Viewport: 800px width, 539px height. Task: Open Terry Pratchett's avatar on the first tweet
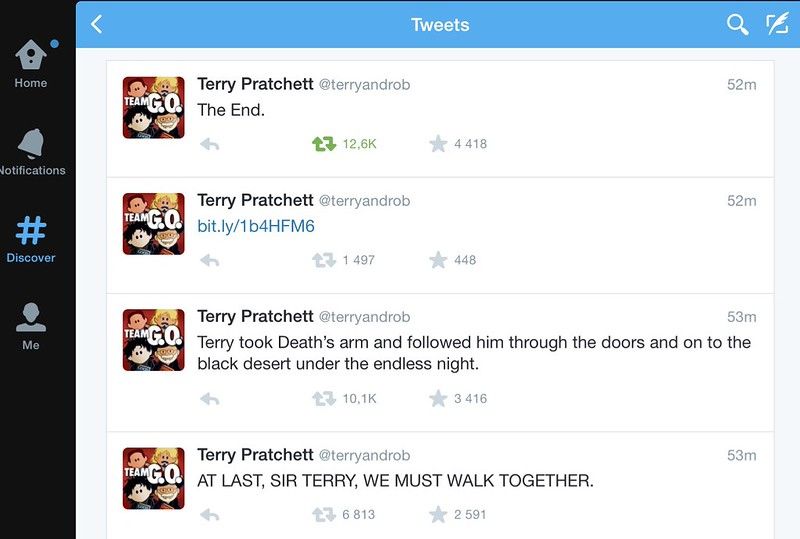point(154,107)
